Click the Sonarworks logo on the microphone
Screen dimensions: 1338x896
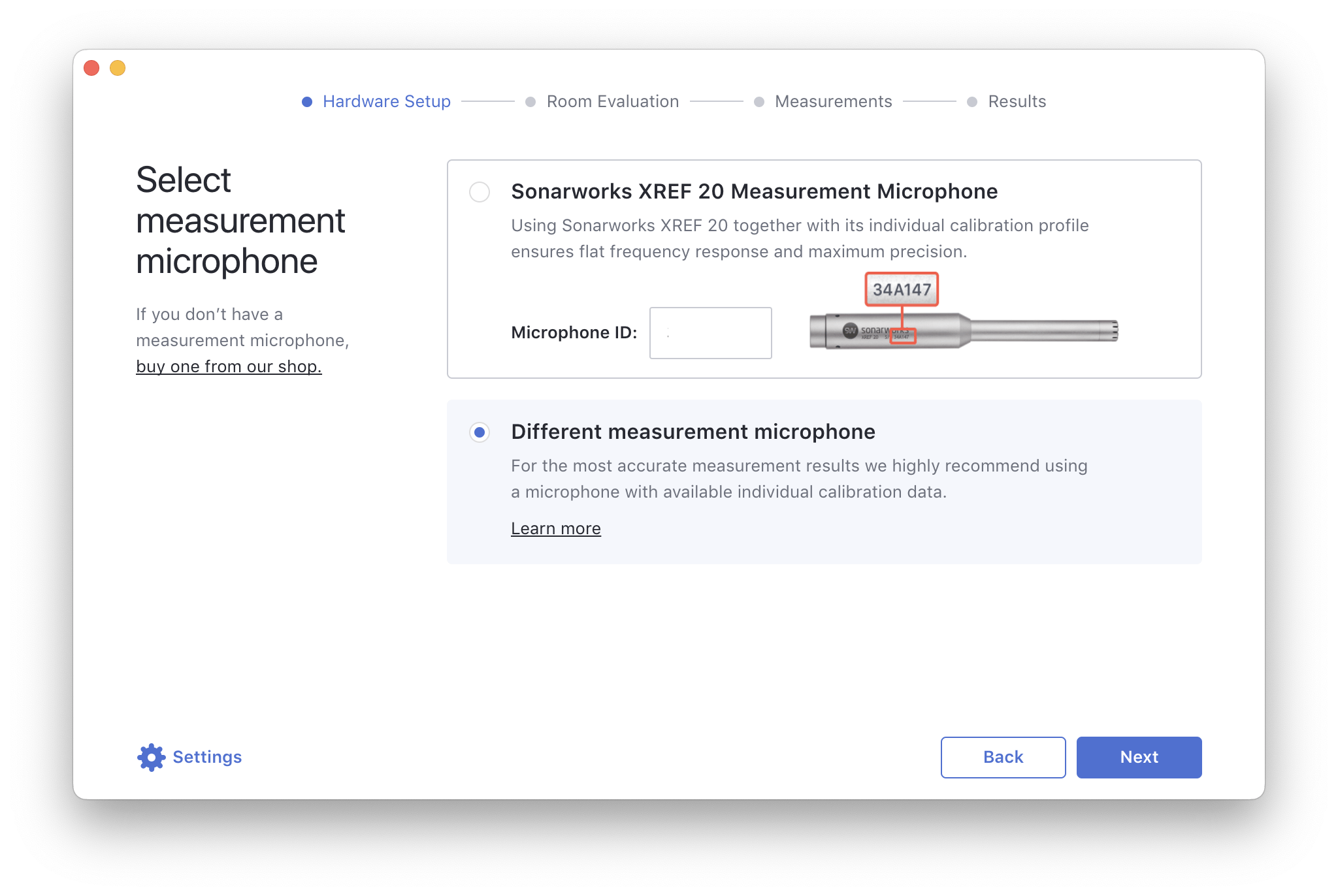(850, 330)
